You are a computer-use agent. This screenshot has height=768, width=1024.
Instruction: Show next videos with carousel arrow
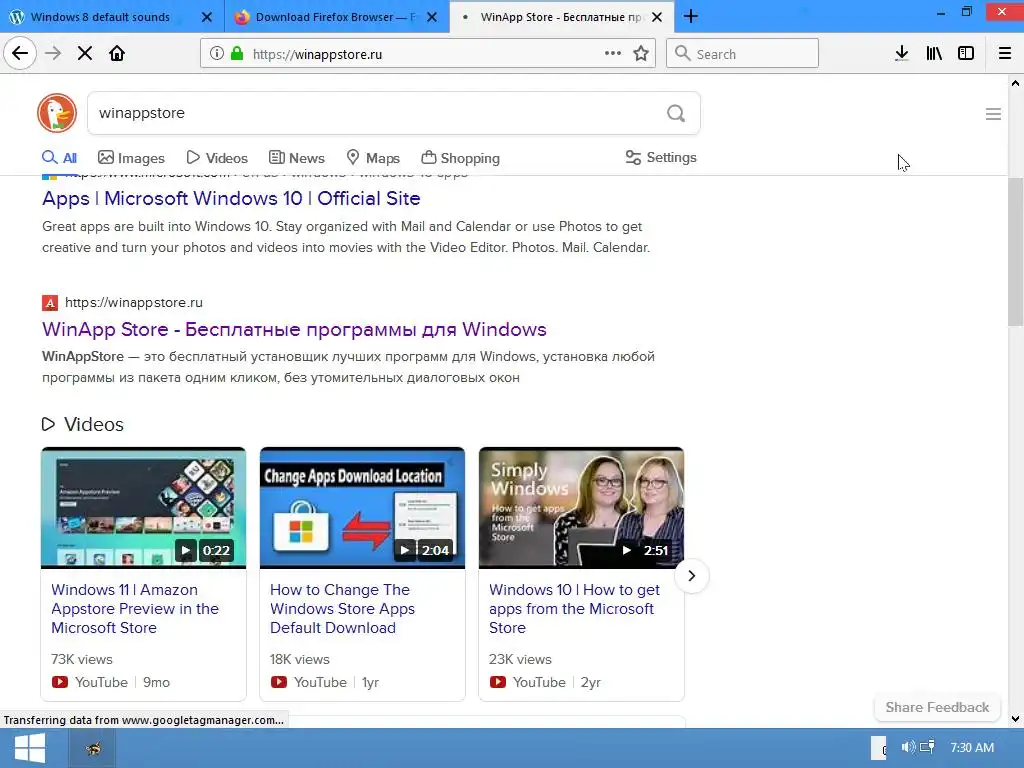tap(691, 576)
